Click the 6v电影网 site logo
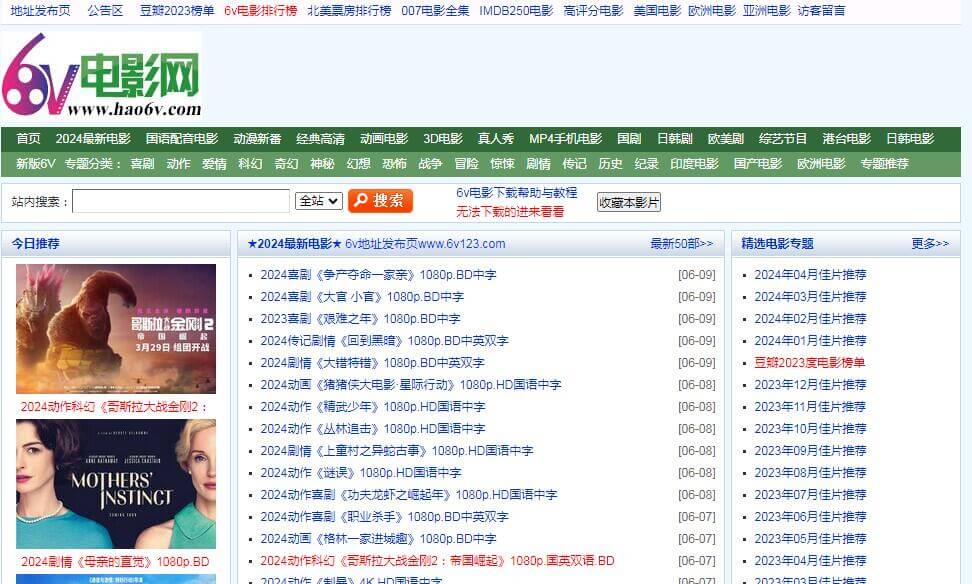 click(102, 76)
